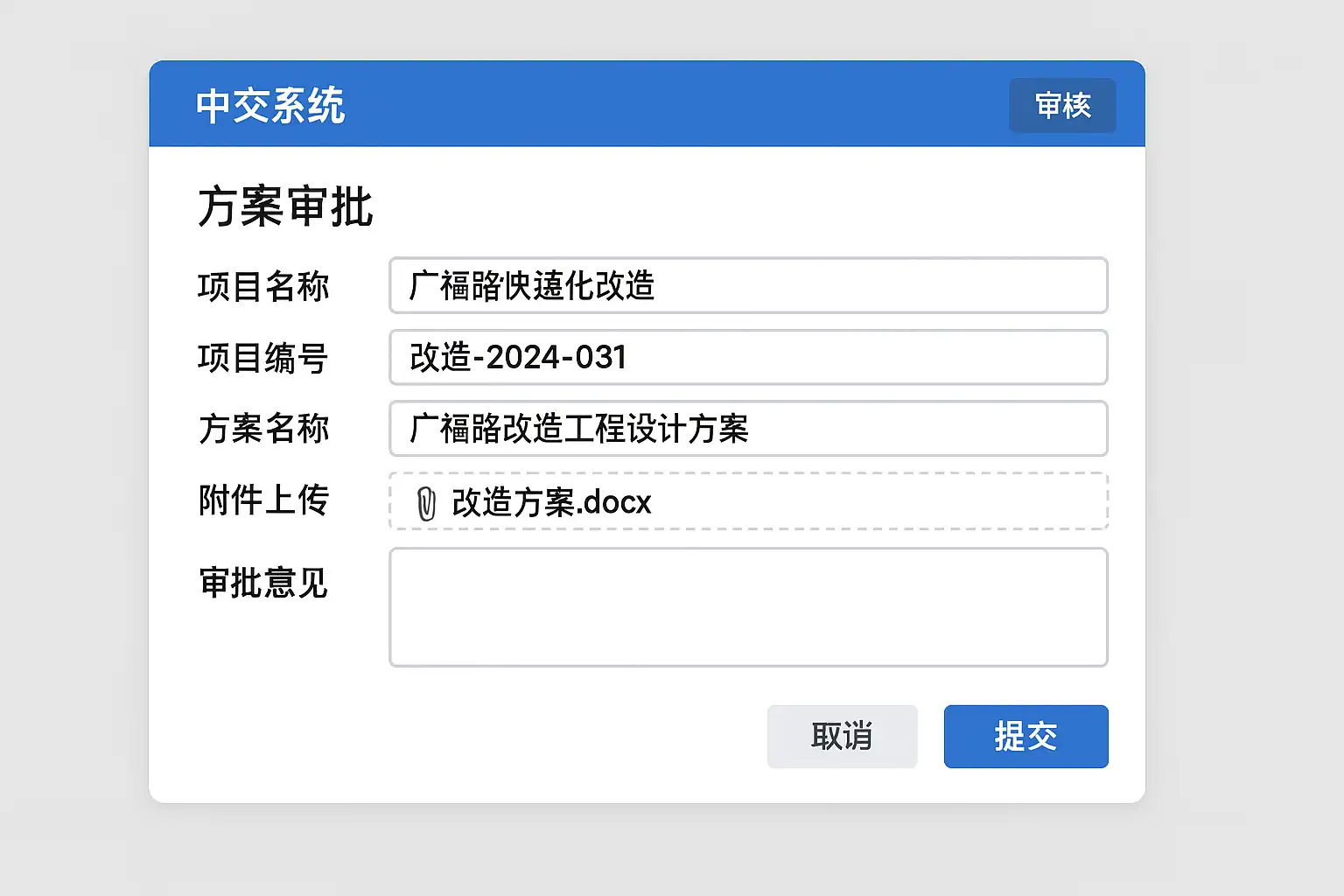Submit the form with 提交 button

[x=1025, y=737]
